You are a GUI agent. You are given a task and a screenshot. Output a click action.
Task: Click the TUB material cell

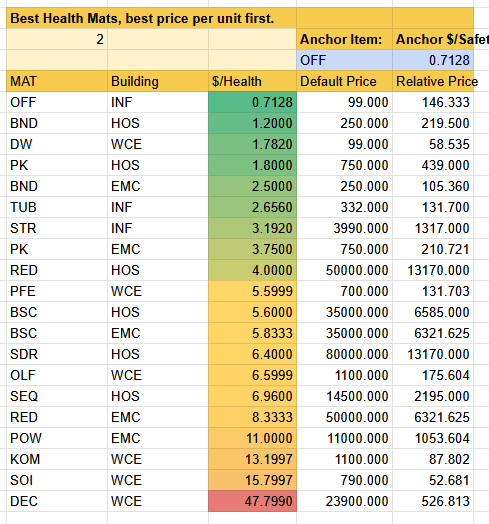point(57,207)
